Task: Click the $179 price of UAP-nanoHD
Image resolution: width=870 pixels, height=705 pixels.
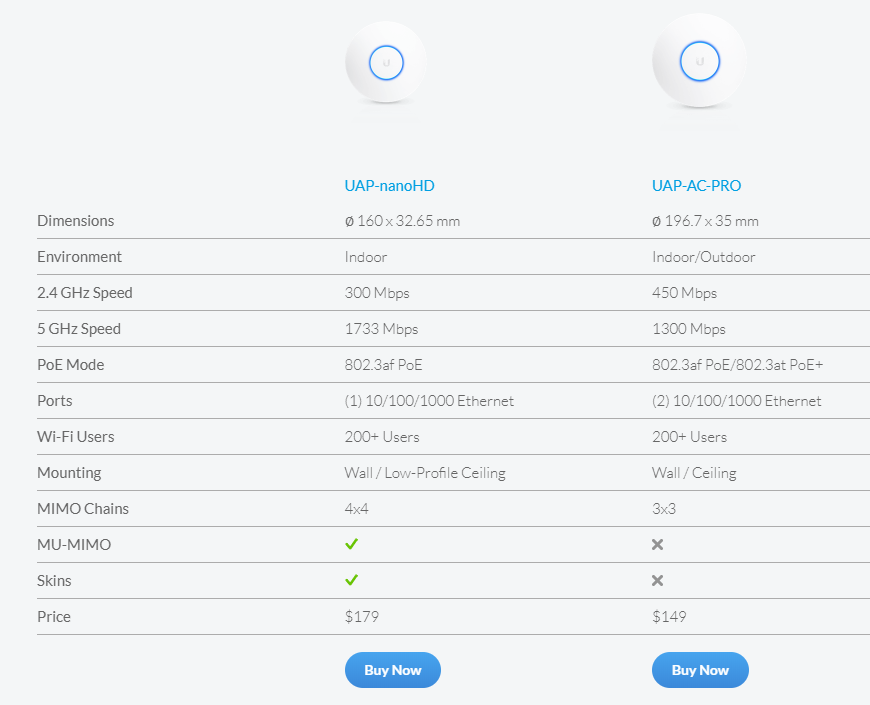Action: [x=362, y=617]
